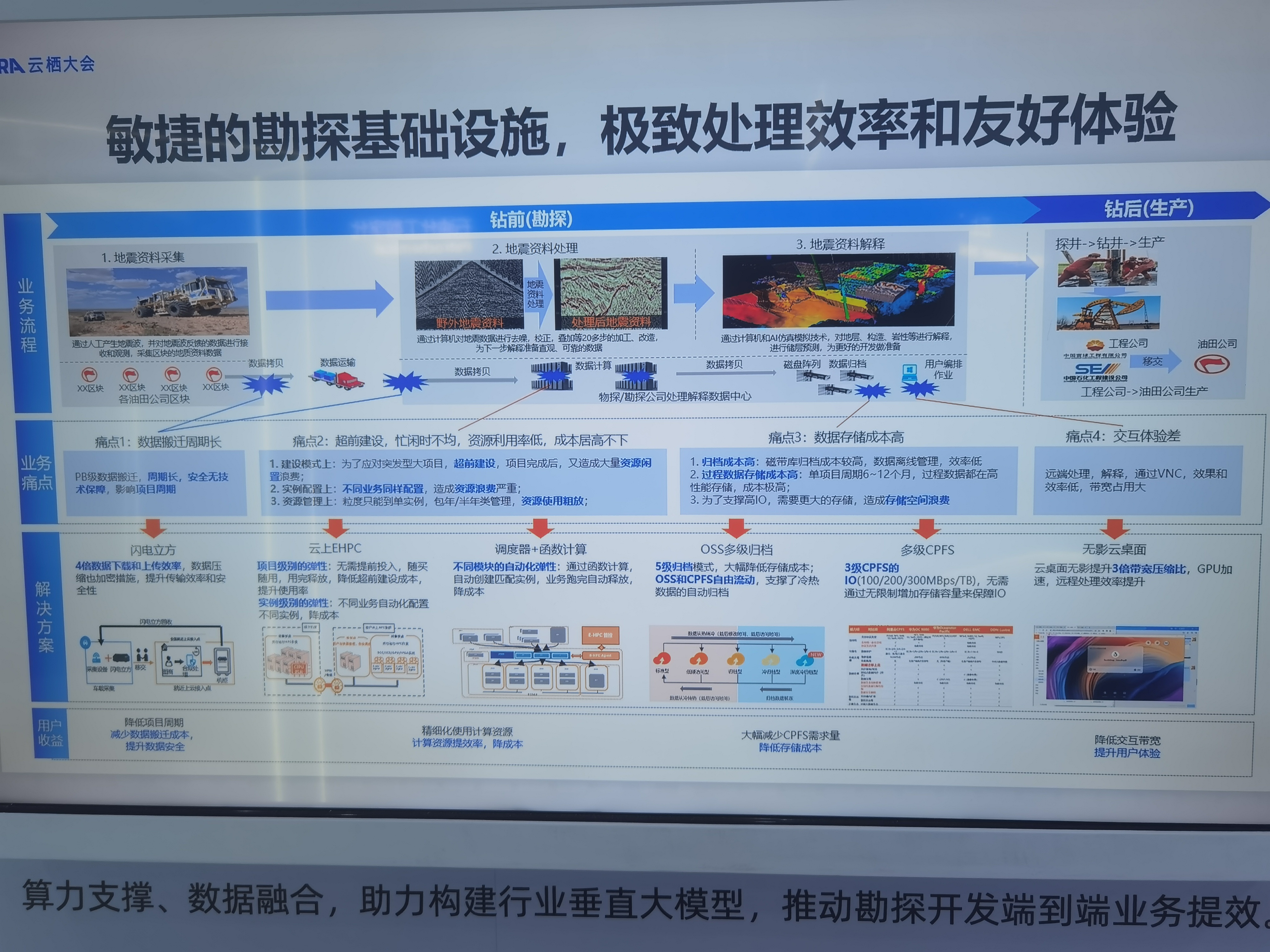
Task: Click the 标准型 red cloud icon
Action: [x=662, y=658]
